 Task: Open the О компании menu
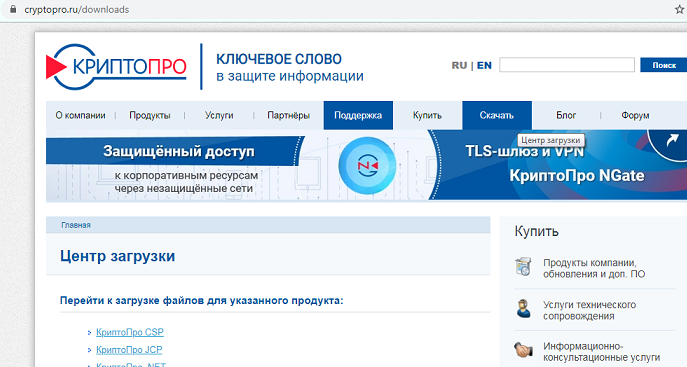80,115
